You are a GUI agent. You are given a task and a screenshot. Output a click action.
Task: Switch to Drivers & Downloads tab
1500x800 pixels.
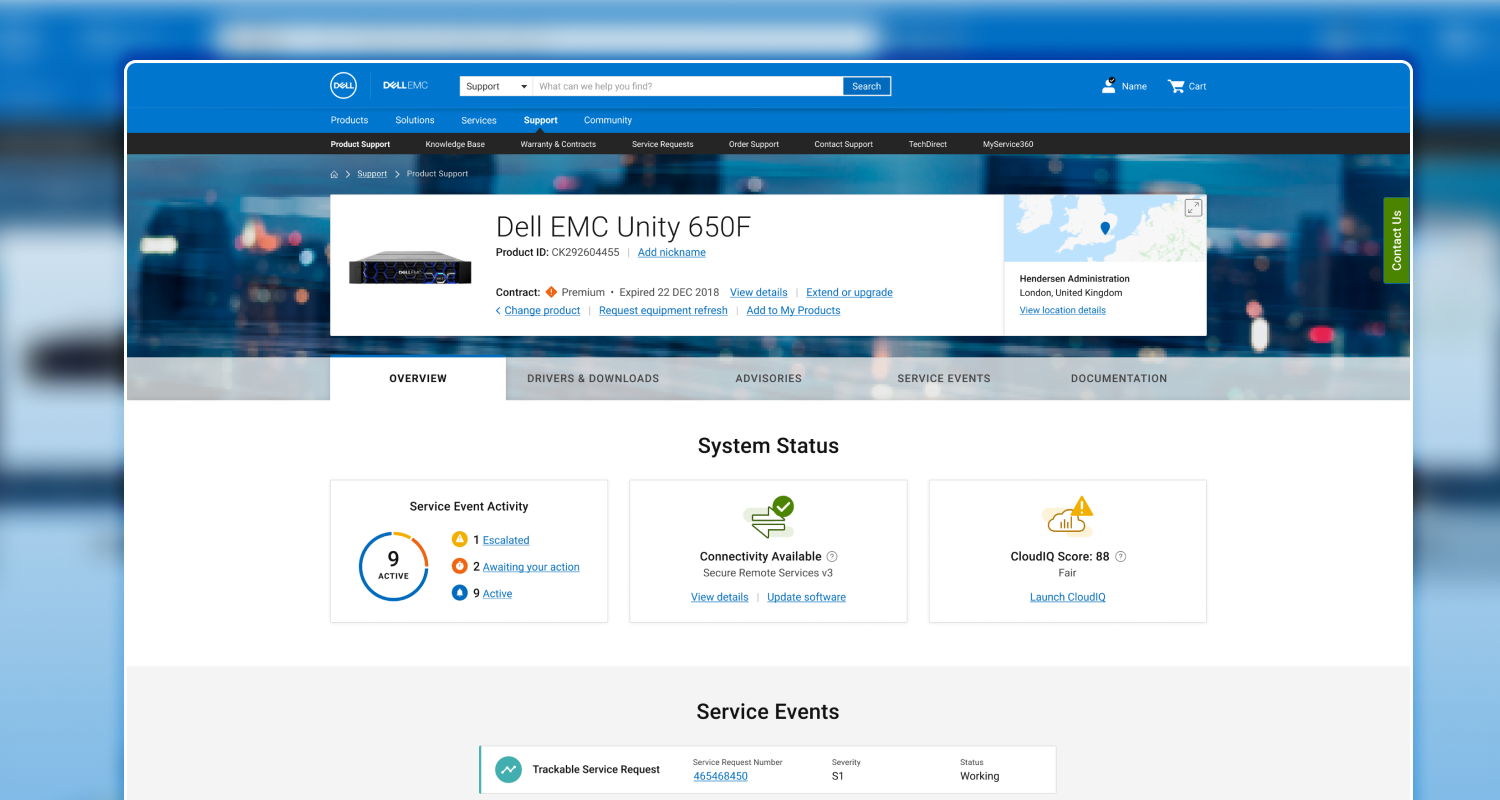coord(593,378)
